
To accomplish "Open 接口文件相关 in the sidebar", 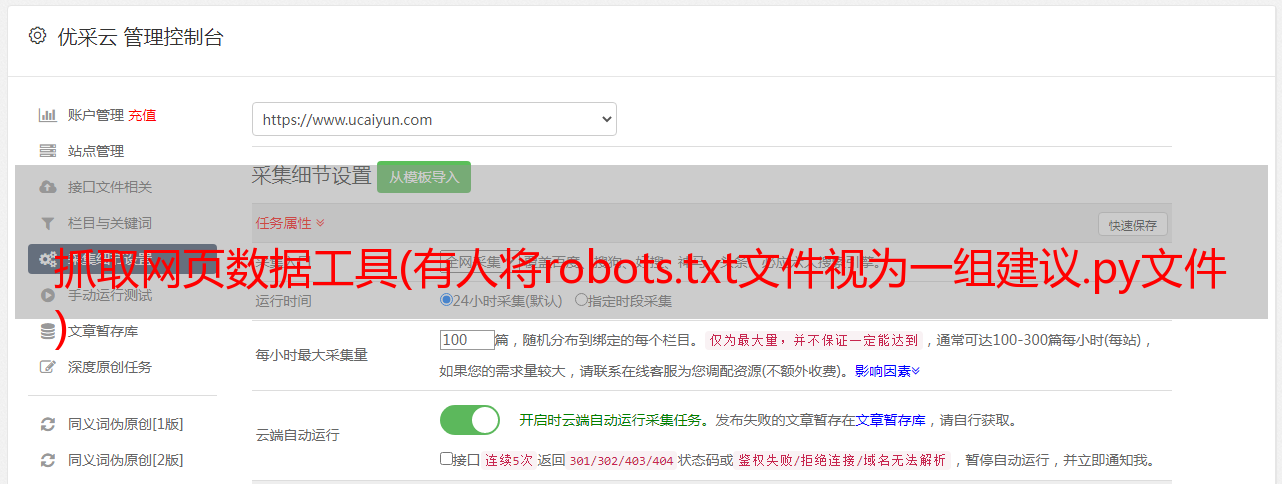I will click(110, 187).
